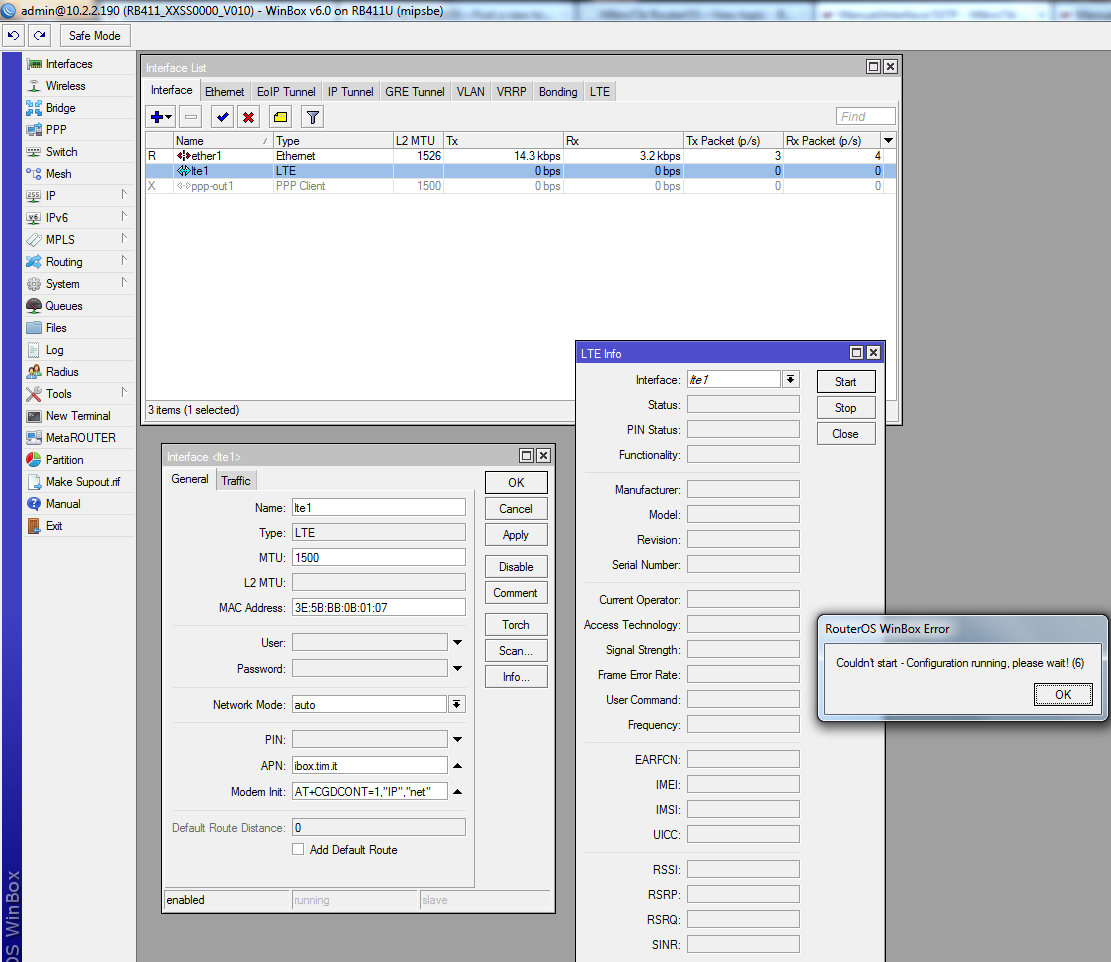Viewport: 1111px width, 962px height.
Task: Switch to the Traffic tab
Action: coord(236,481)
